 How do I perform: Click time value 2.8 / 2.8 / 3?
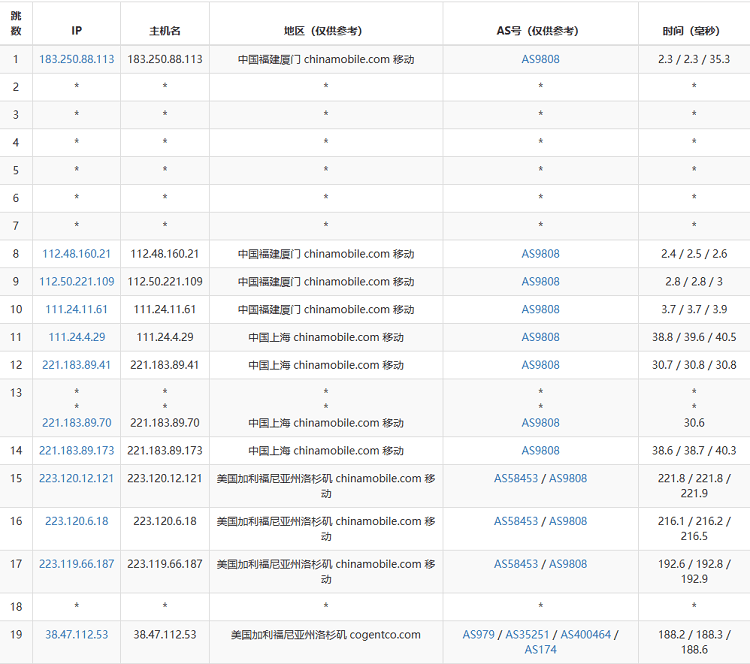pos(694,282)
